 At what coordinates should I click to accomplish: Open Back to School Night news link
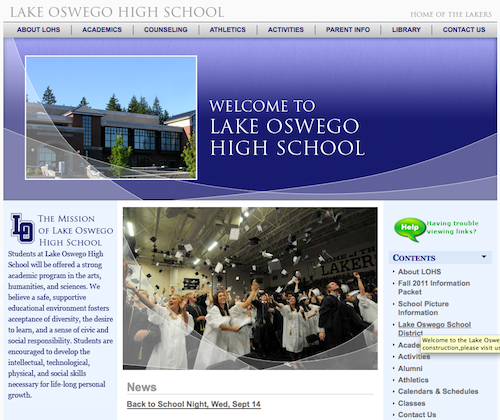(194, 404)
